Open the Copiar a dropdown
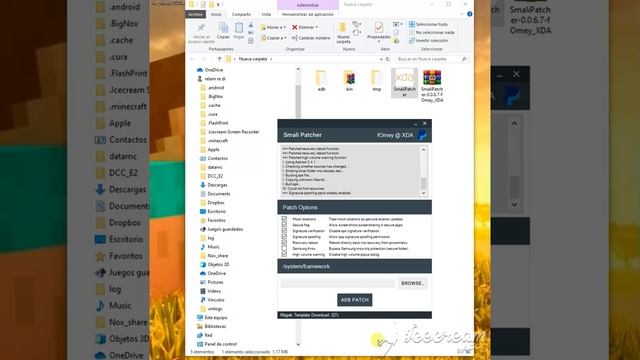This screenshot has width=640, height=360. 273,38
